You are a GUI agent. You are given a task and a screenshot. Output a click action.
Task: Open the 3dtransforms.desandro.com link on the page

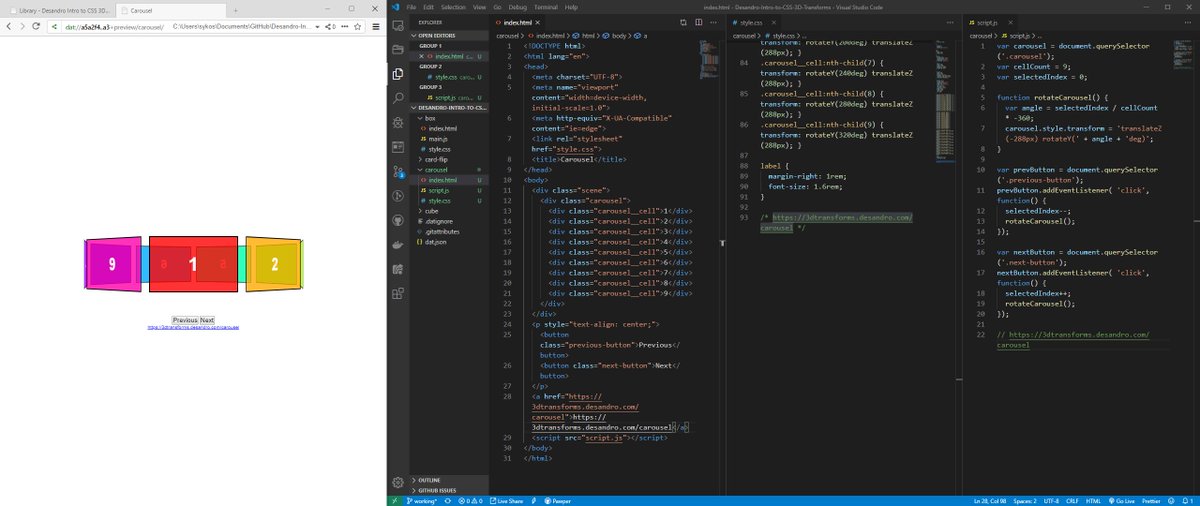pyautogui.click(x=193, y=327)
